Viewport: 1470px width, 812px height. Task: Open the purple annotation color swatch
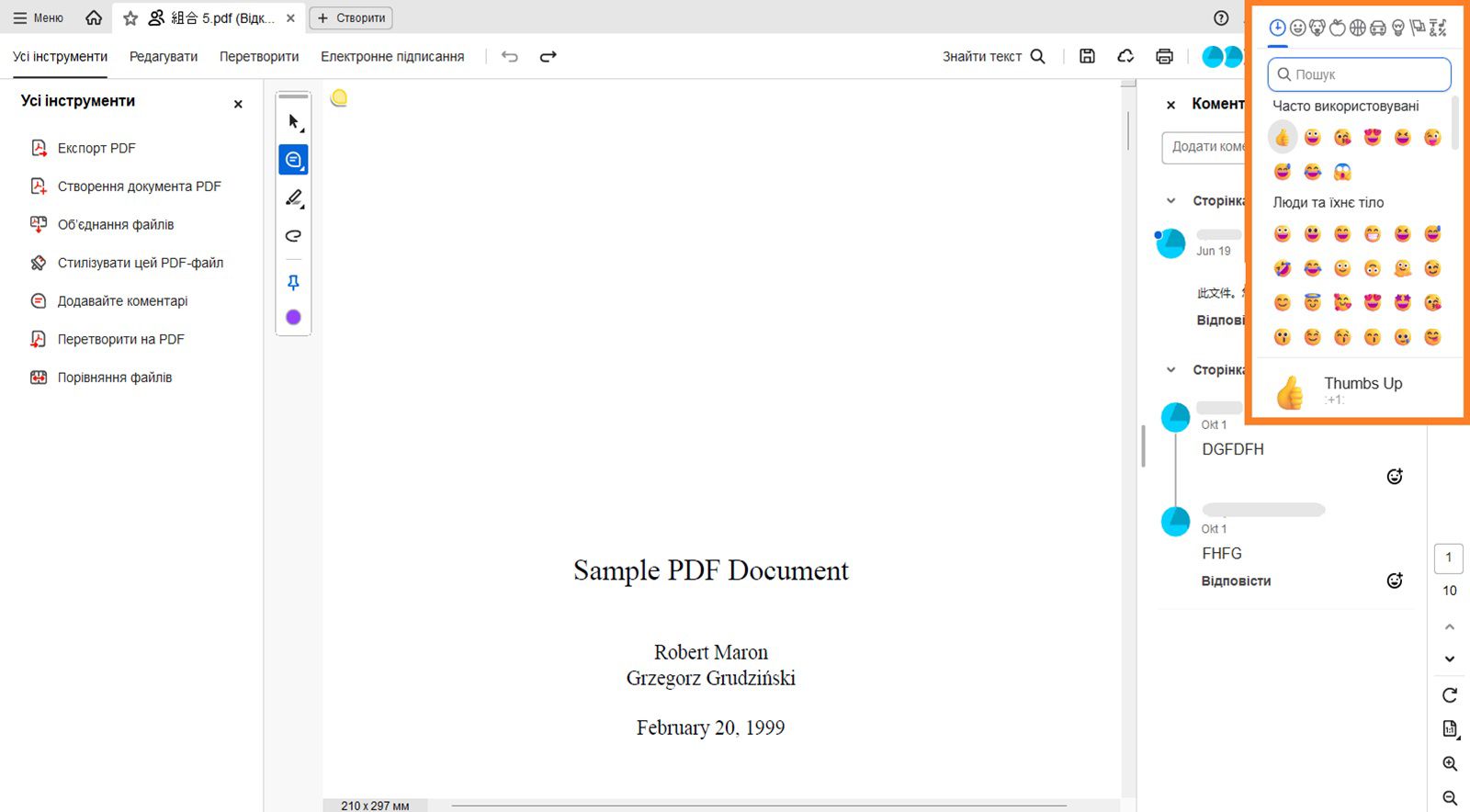click(x=293, y=317)
